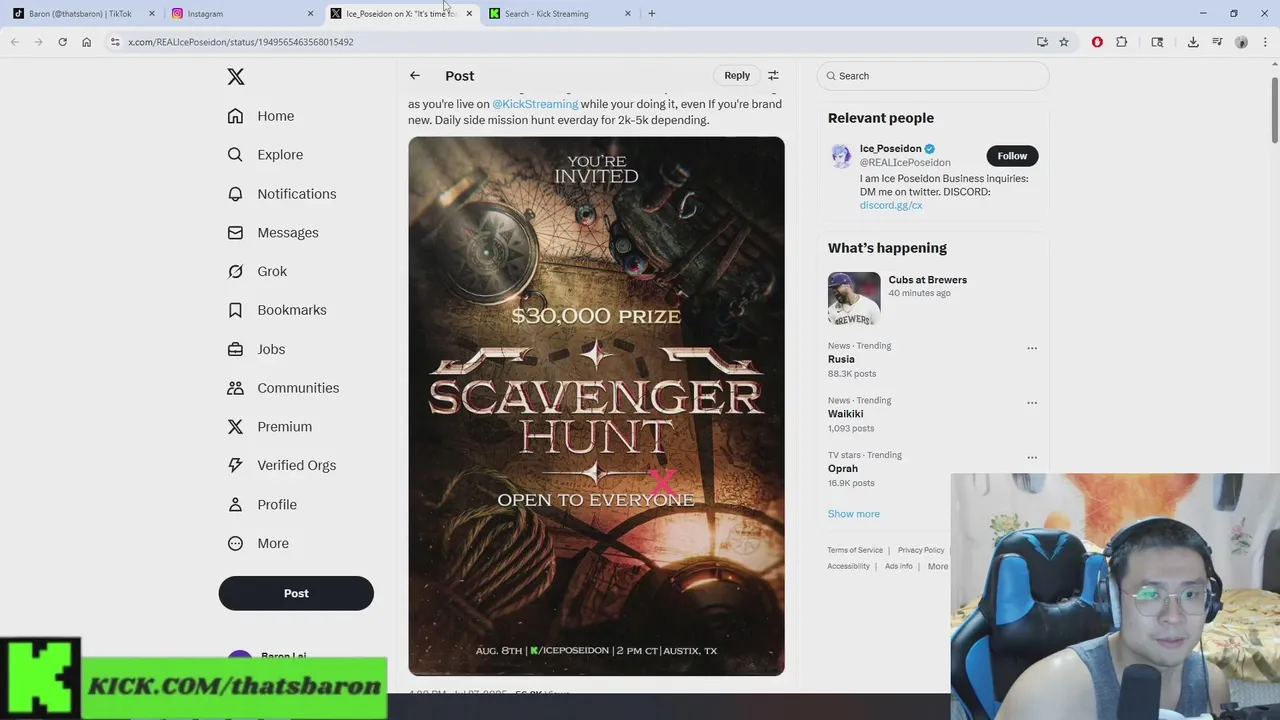Screen dimensions: 1280x720
Task: Open the Oprah trending topic
Action: point(843,469)
